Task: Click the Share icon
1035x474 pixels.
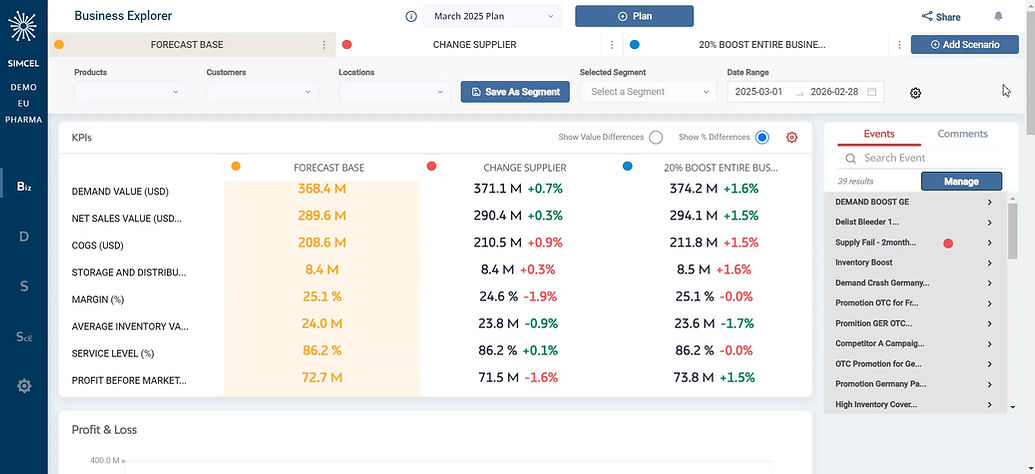Action: click(x=927, y=17)
